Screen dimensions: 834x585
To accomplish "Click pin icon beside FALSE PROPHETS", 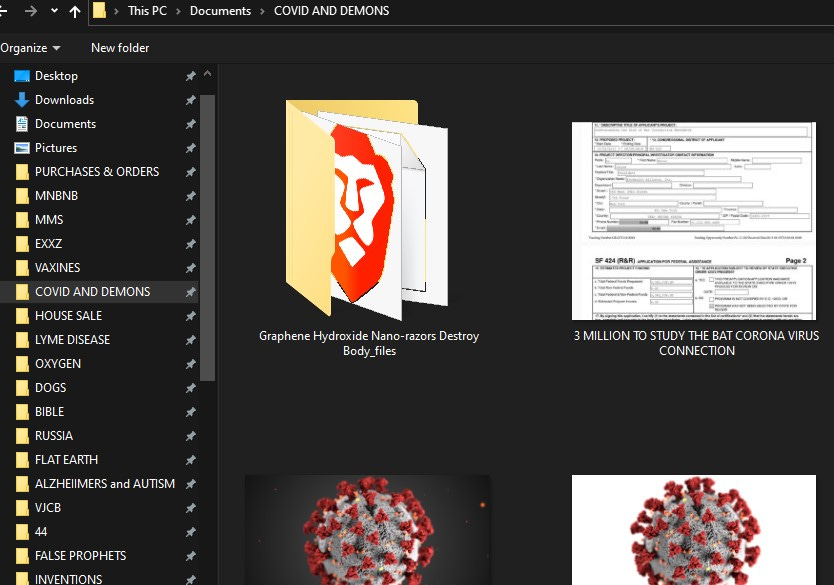I will (190, 556).
